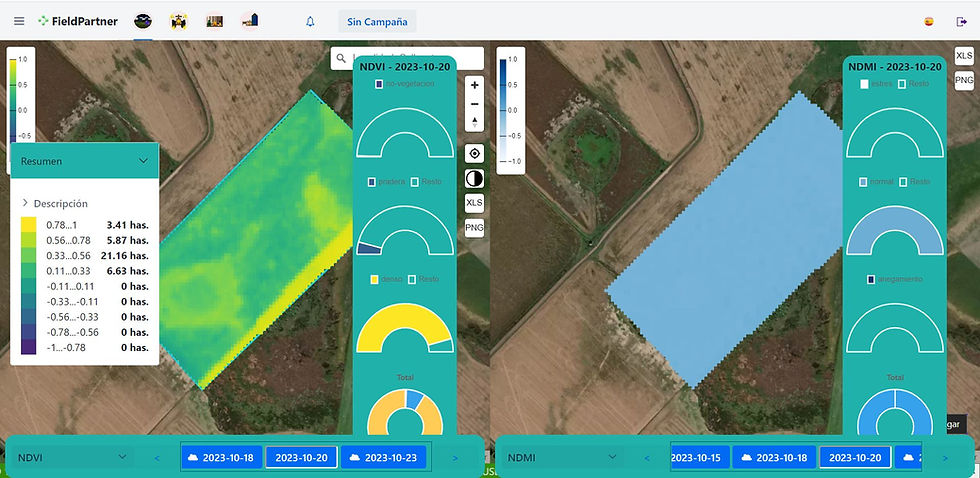Click the yellow 0.78...1 swatch
The image size is (980, 478).
click(29, 225)
